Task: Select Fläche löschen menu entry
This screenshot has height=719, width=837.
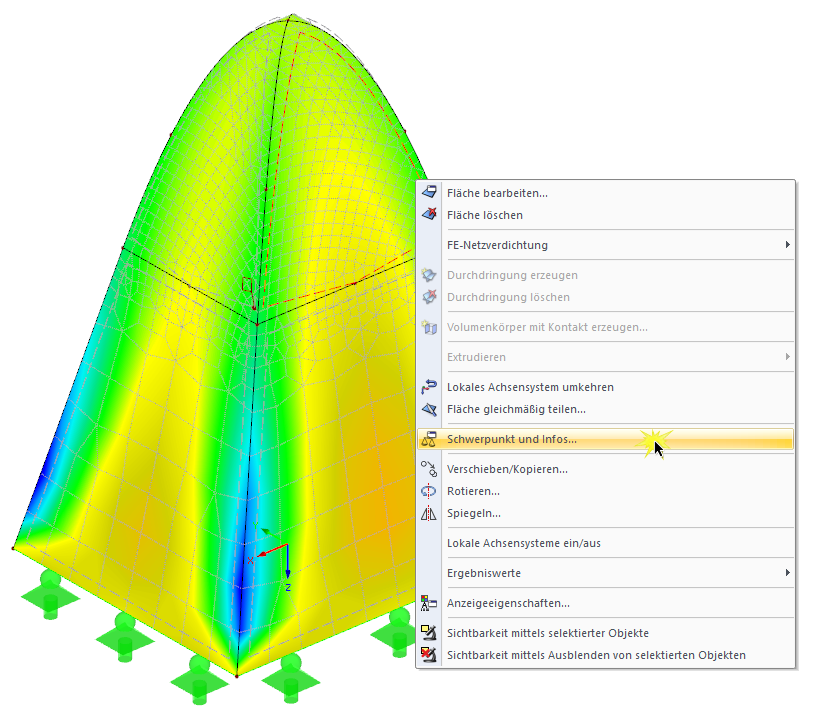Action: (605, 215)
